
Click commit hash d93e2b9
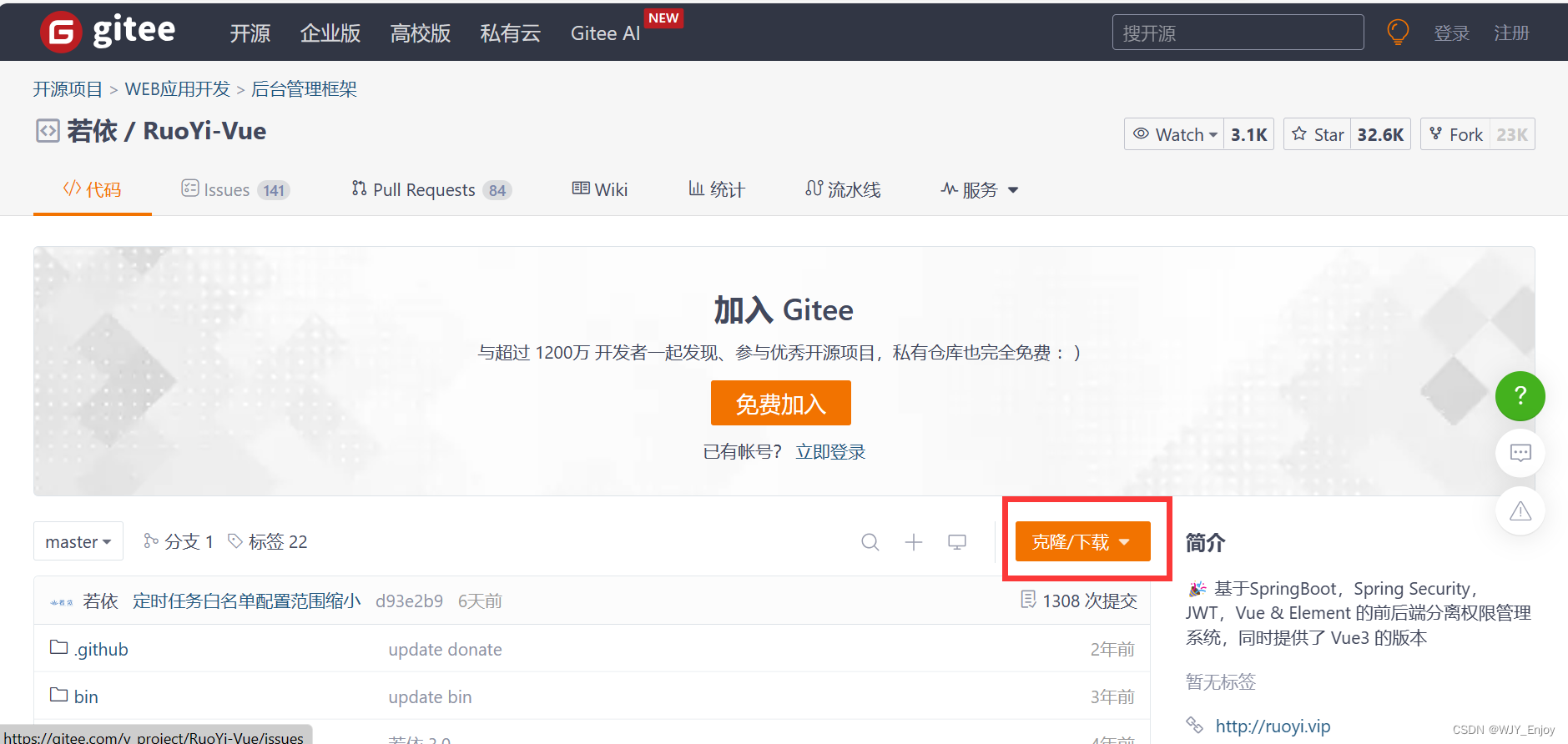[409, 601]
